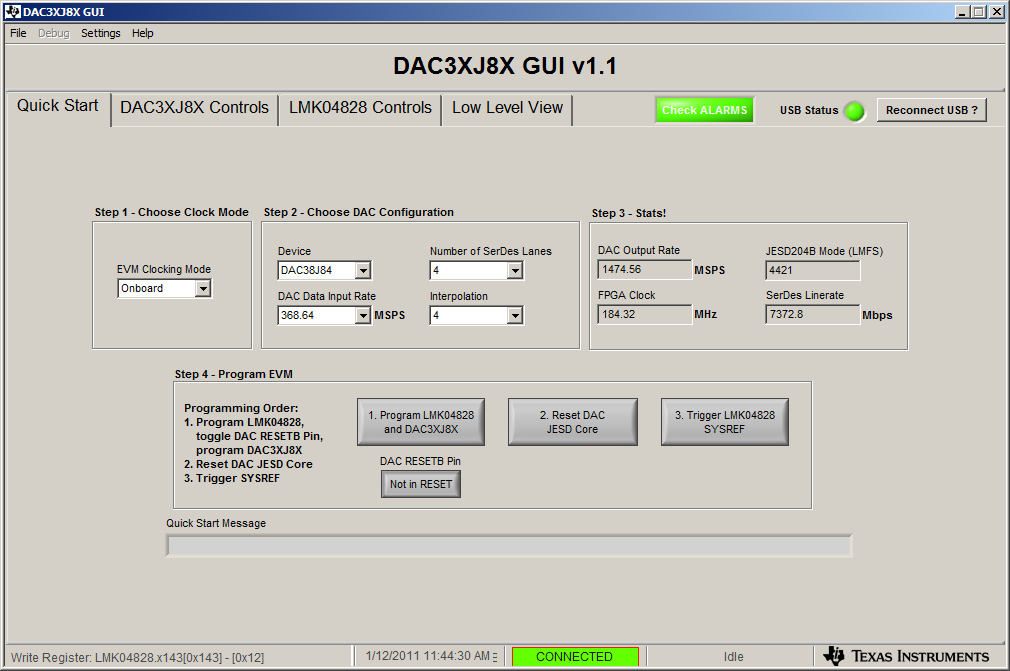
Task: Open the Number of SerDes Lanes dropdown
Action: point(515,270)
